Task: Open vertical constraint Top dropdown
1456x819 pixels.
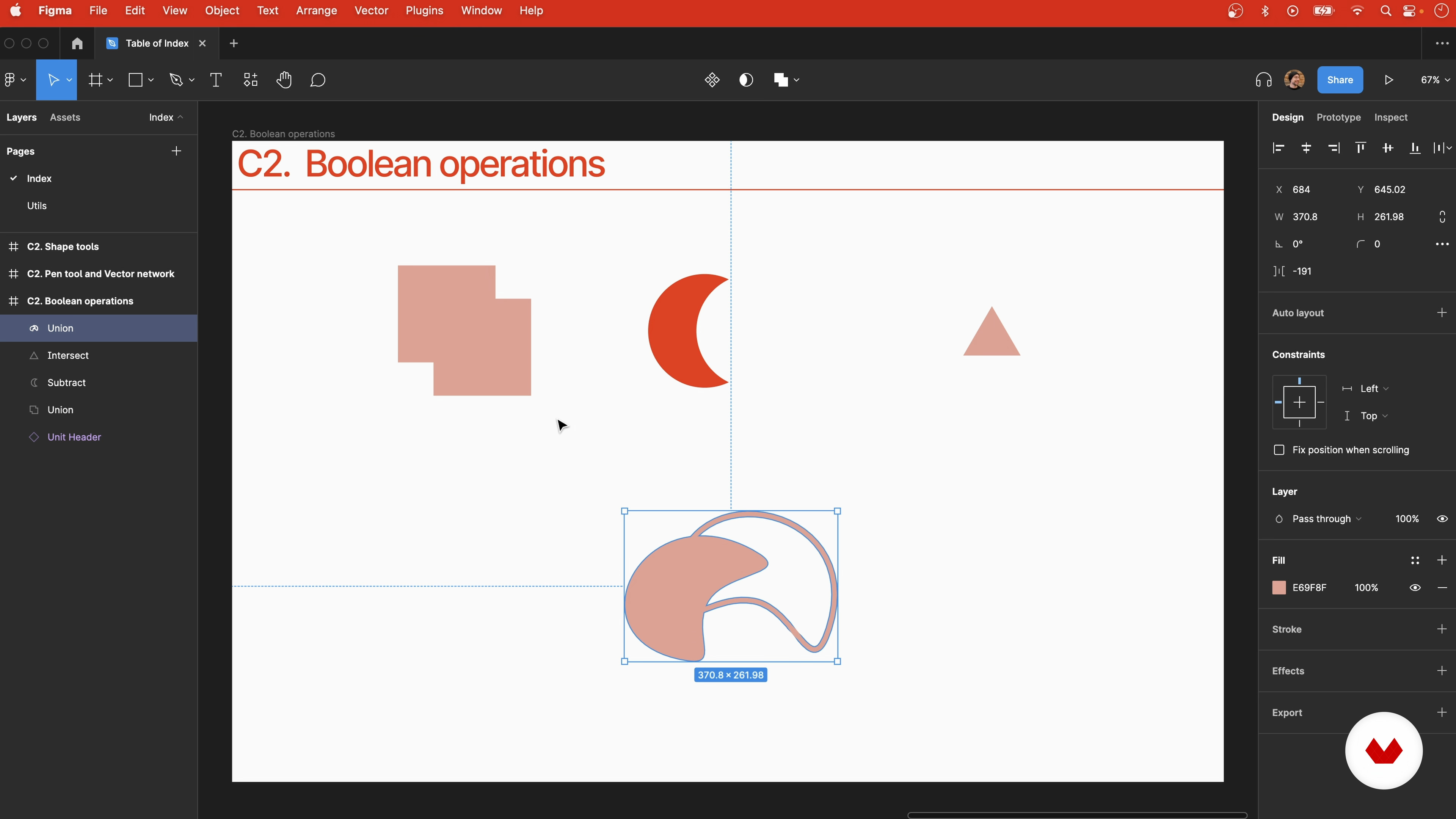Action: (x=1374, y=416)
